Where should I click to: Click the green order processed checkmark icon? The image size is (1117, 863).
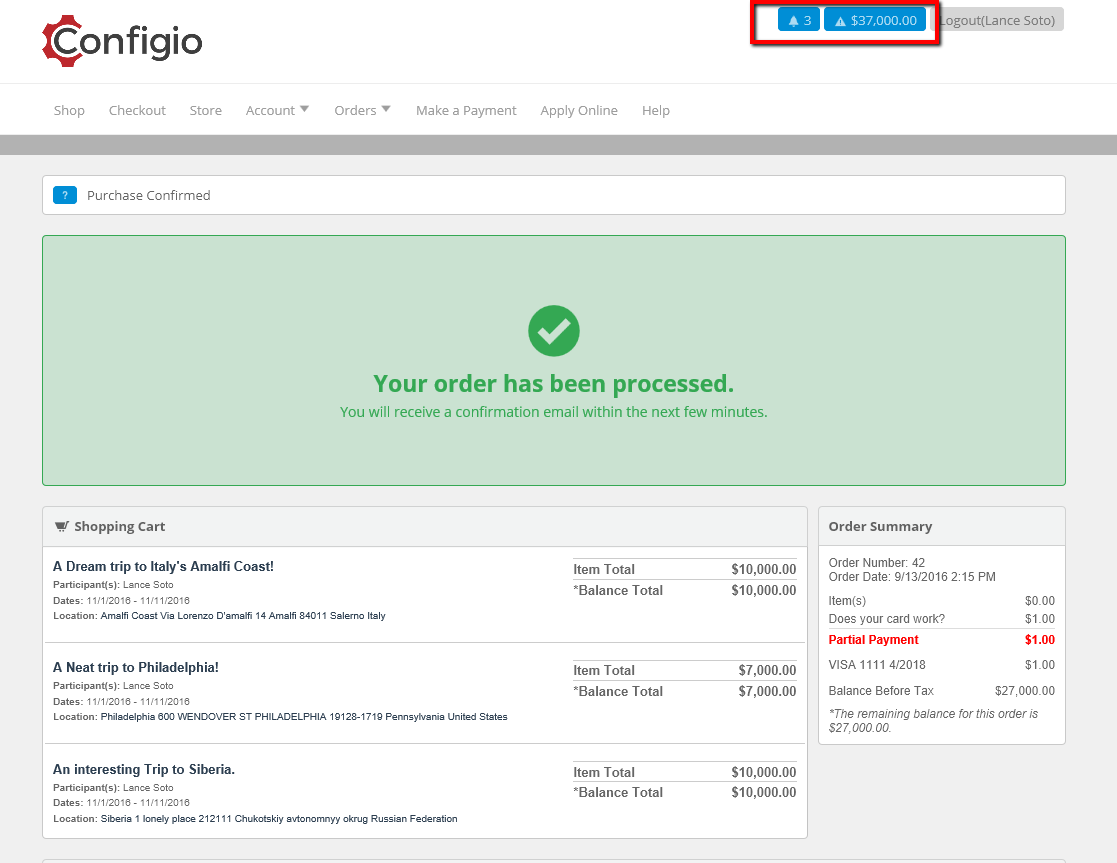[554, 331]
